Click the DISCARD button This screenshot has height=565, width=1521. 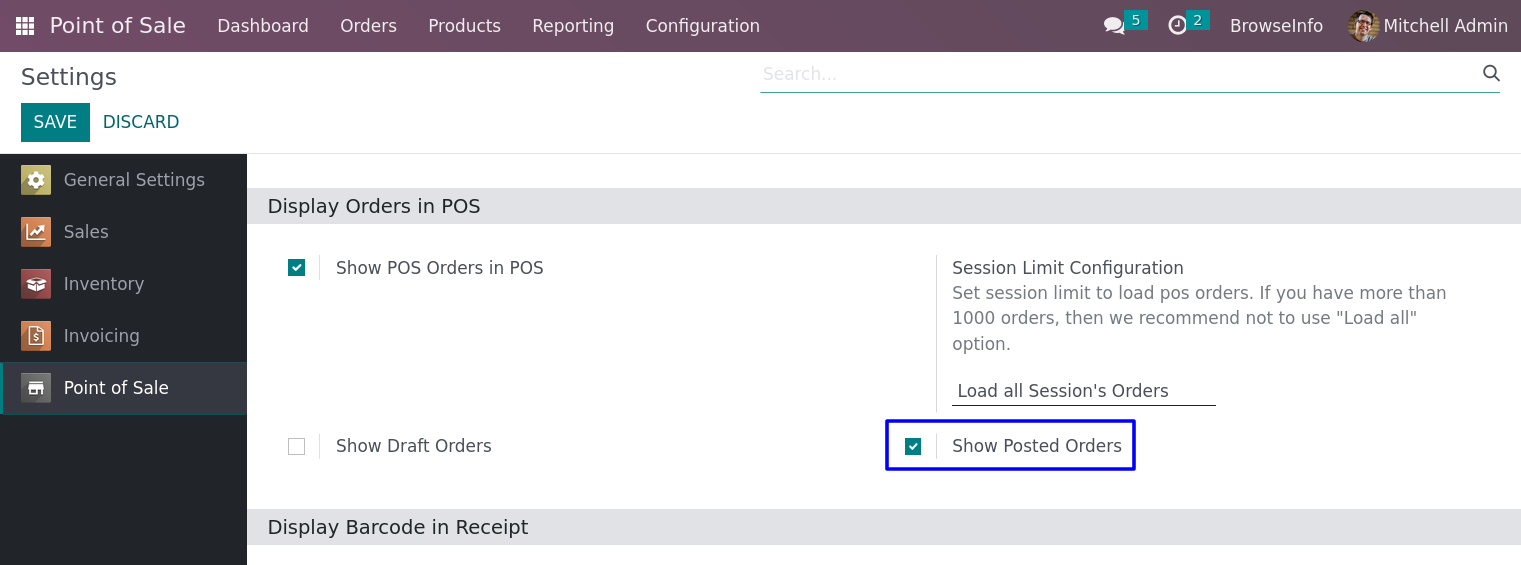click(x=141, y=122)
